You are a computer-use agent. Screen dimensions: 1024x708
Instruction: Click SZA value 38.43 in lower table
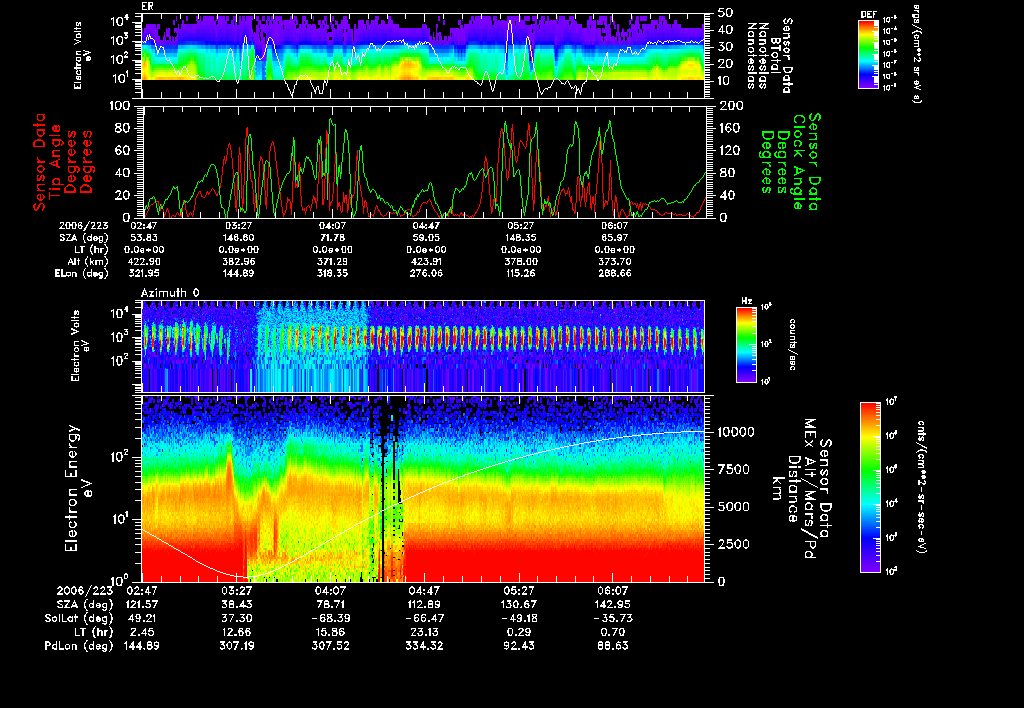[236, 604]
